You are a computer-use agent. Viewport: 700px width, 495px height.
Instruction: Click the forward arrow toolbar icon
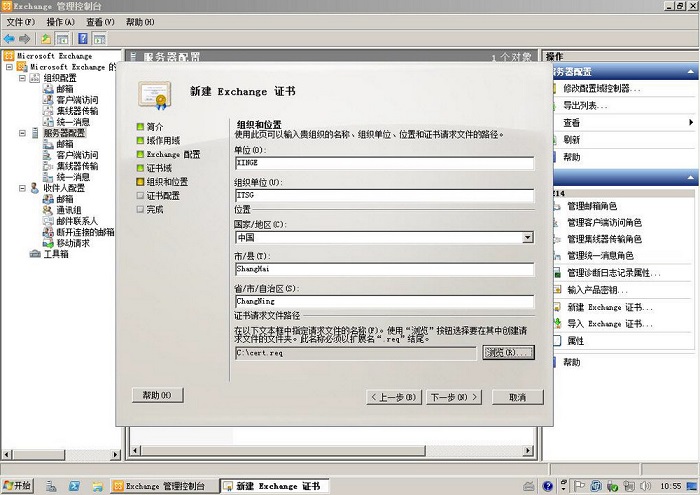[24, 38]
